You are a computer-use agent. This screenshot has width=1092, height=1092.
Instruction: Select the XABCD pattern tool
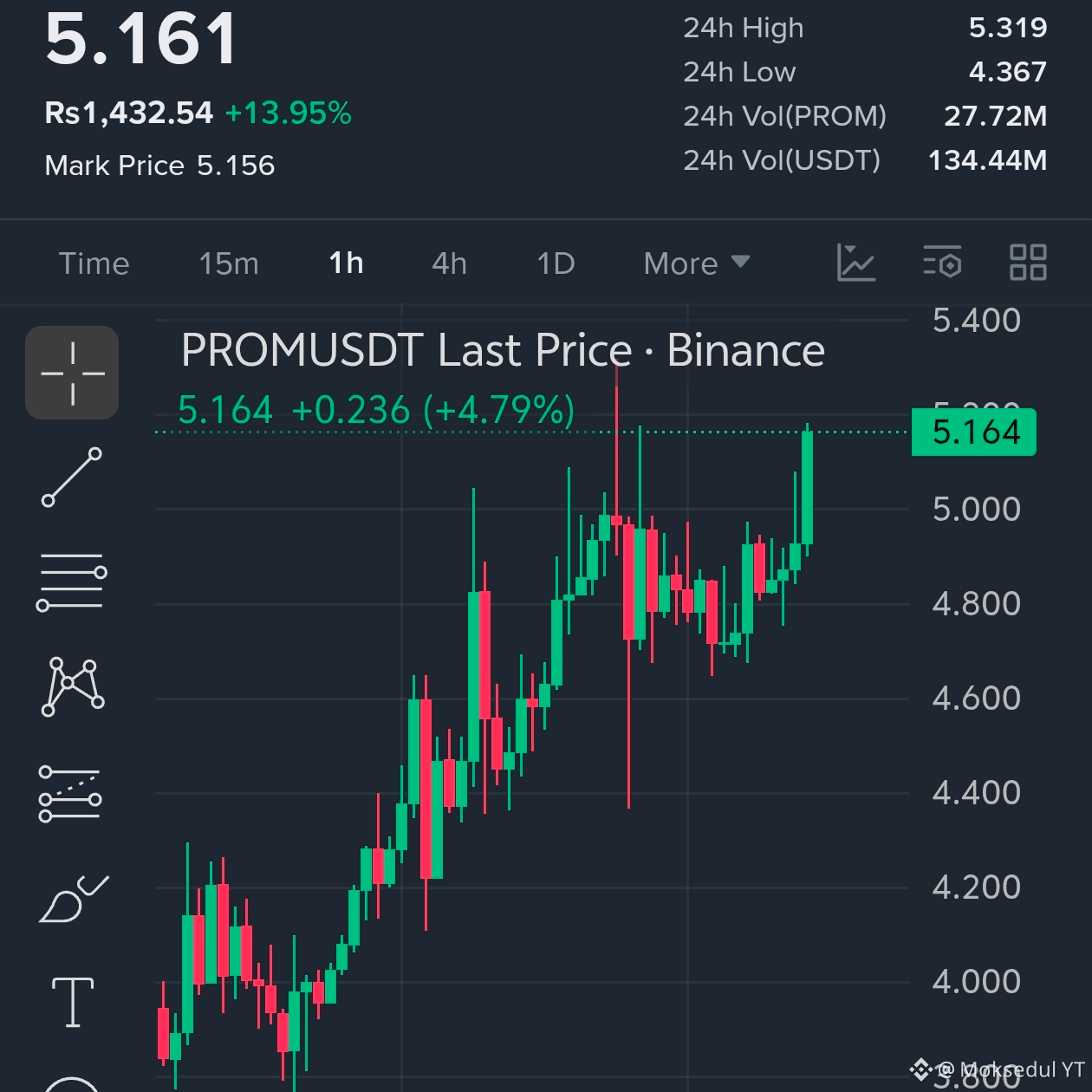pyautogui.click(x=73, y=687)
